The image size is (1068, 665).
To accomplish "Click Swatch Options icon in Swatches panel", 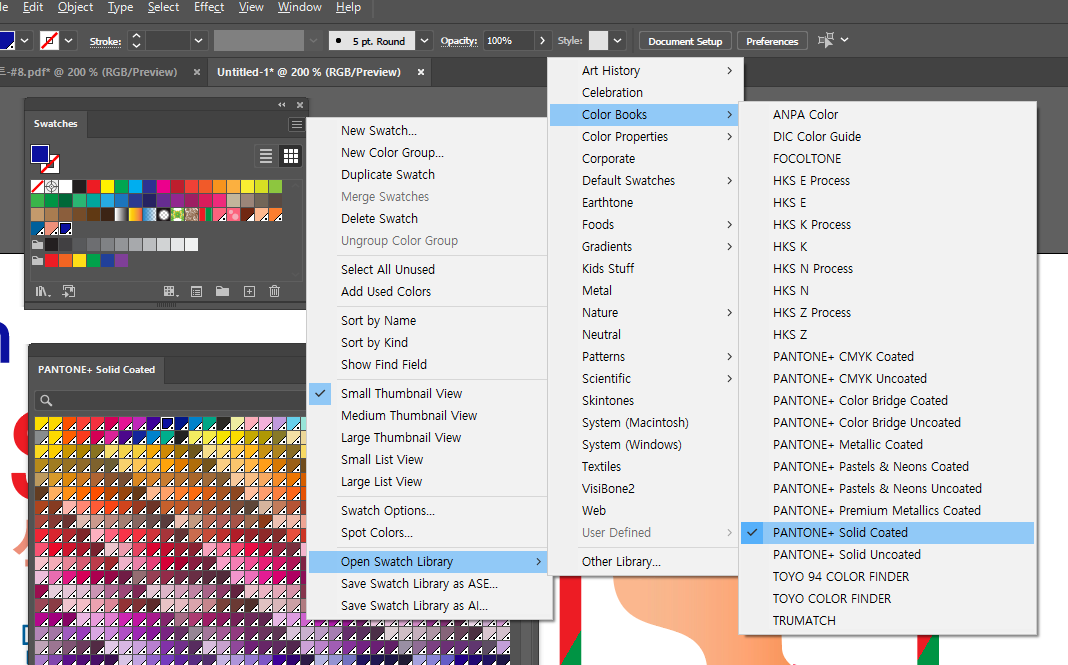I will coord(197,292).
